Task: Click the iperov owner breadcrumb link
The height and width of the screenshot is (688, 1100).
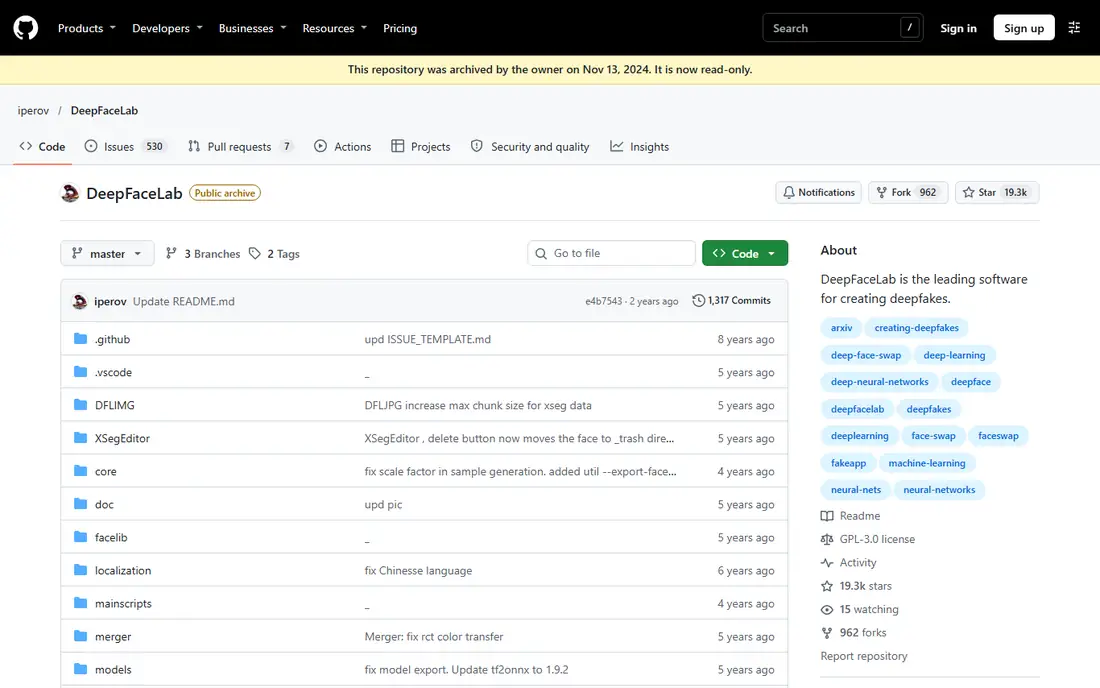Action: pyautogui.click(x=33, y=110)
